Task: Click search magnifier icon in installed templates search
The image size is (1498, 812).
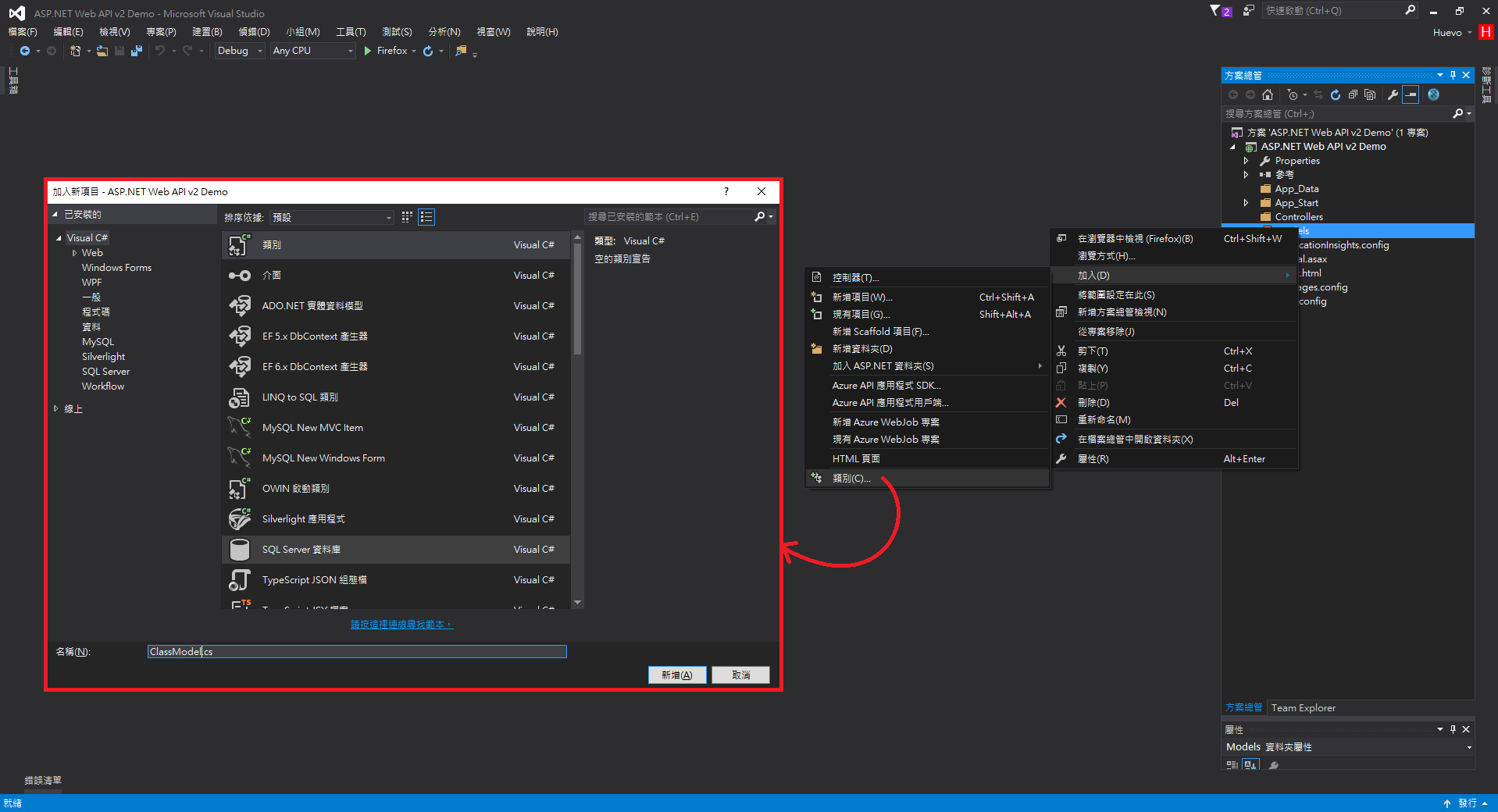Action: [759, 216]
